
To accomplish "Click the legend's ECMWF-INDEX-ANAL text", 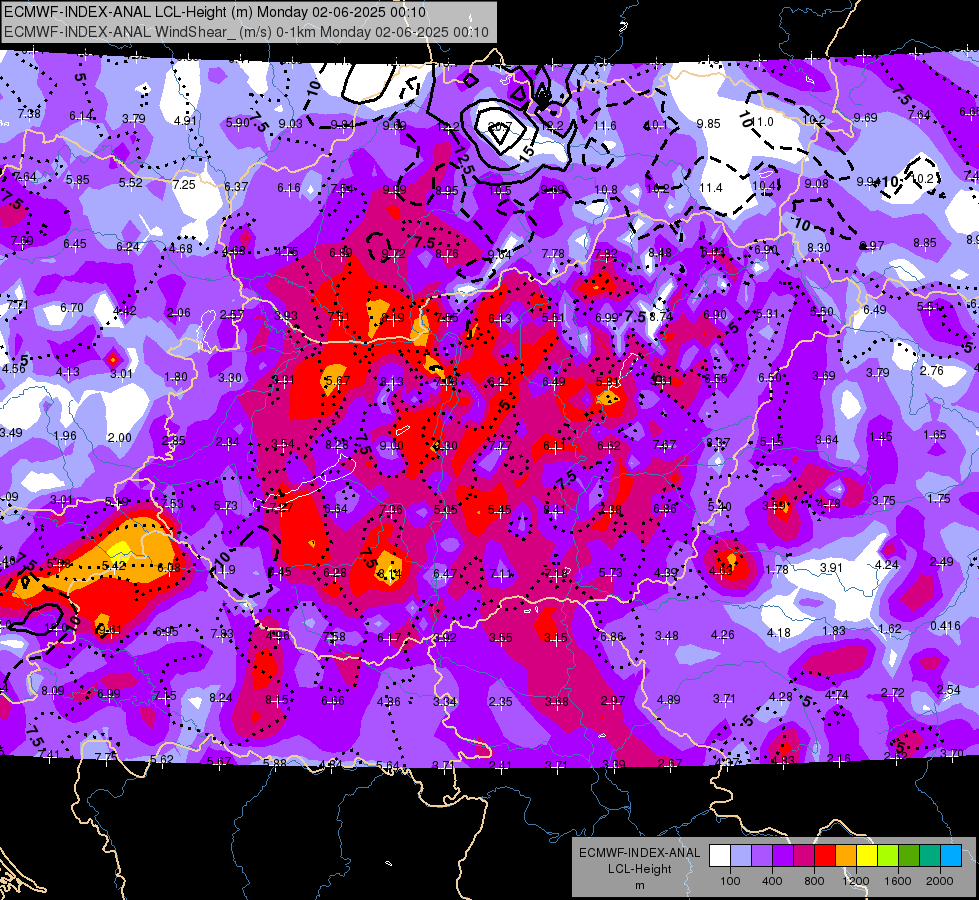I will tap(639, 853).
